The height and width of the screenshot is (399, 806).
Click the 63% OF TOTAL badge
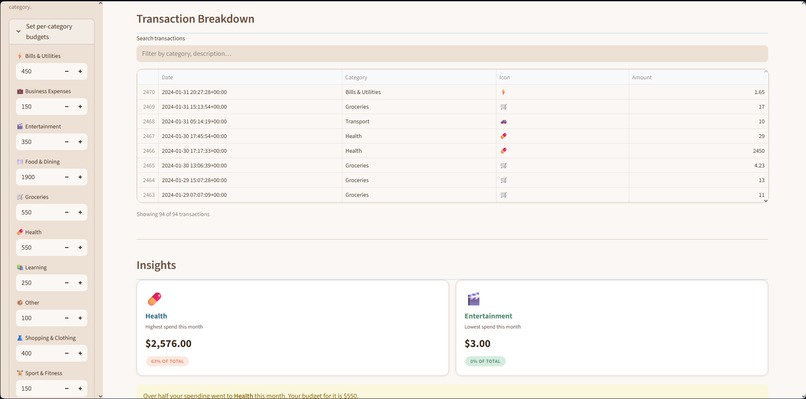click(x=168, y=361)
